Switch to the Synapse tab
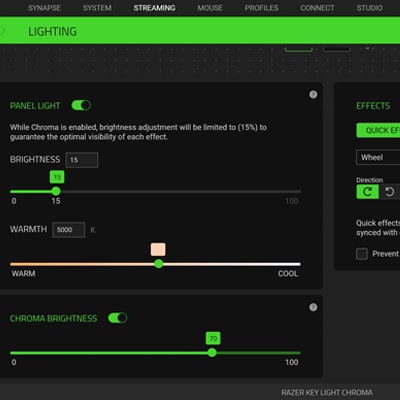 (x=44, y=8)
